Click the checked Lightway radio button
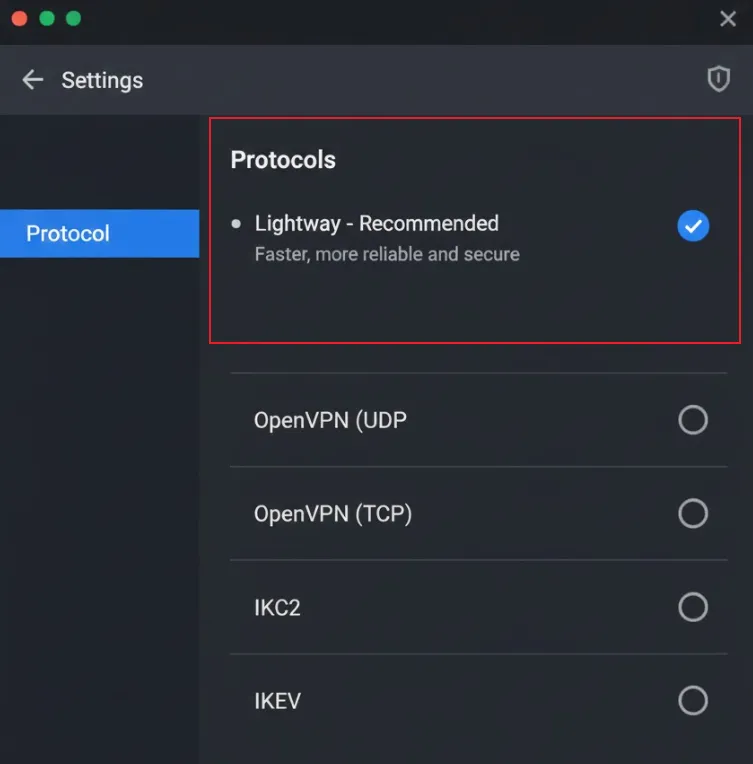 coord(692,226)
